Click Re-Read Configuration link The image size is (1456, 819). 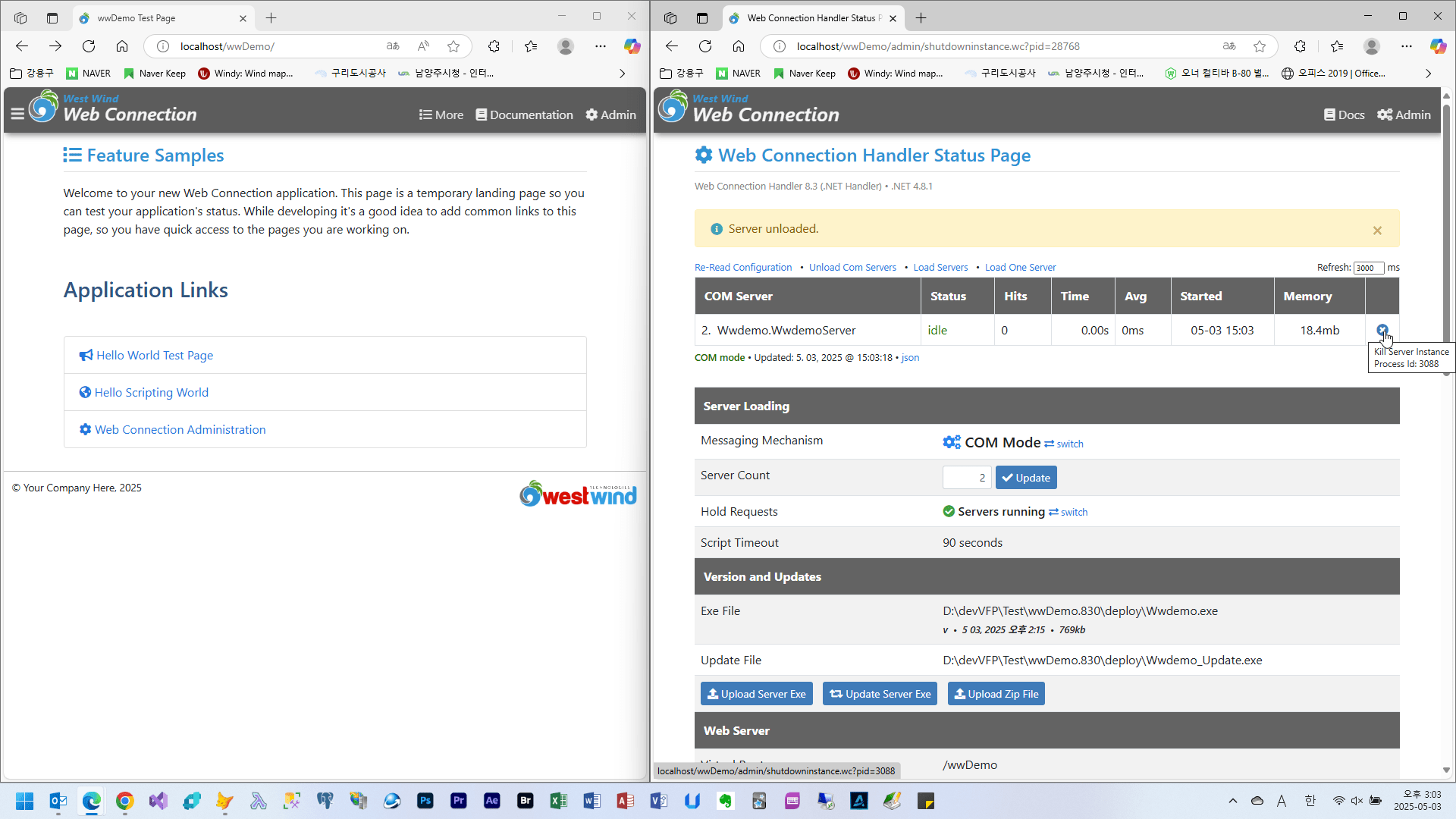click(743, 267)
